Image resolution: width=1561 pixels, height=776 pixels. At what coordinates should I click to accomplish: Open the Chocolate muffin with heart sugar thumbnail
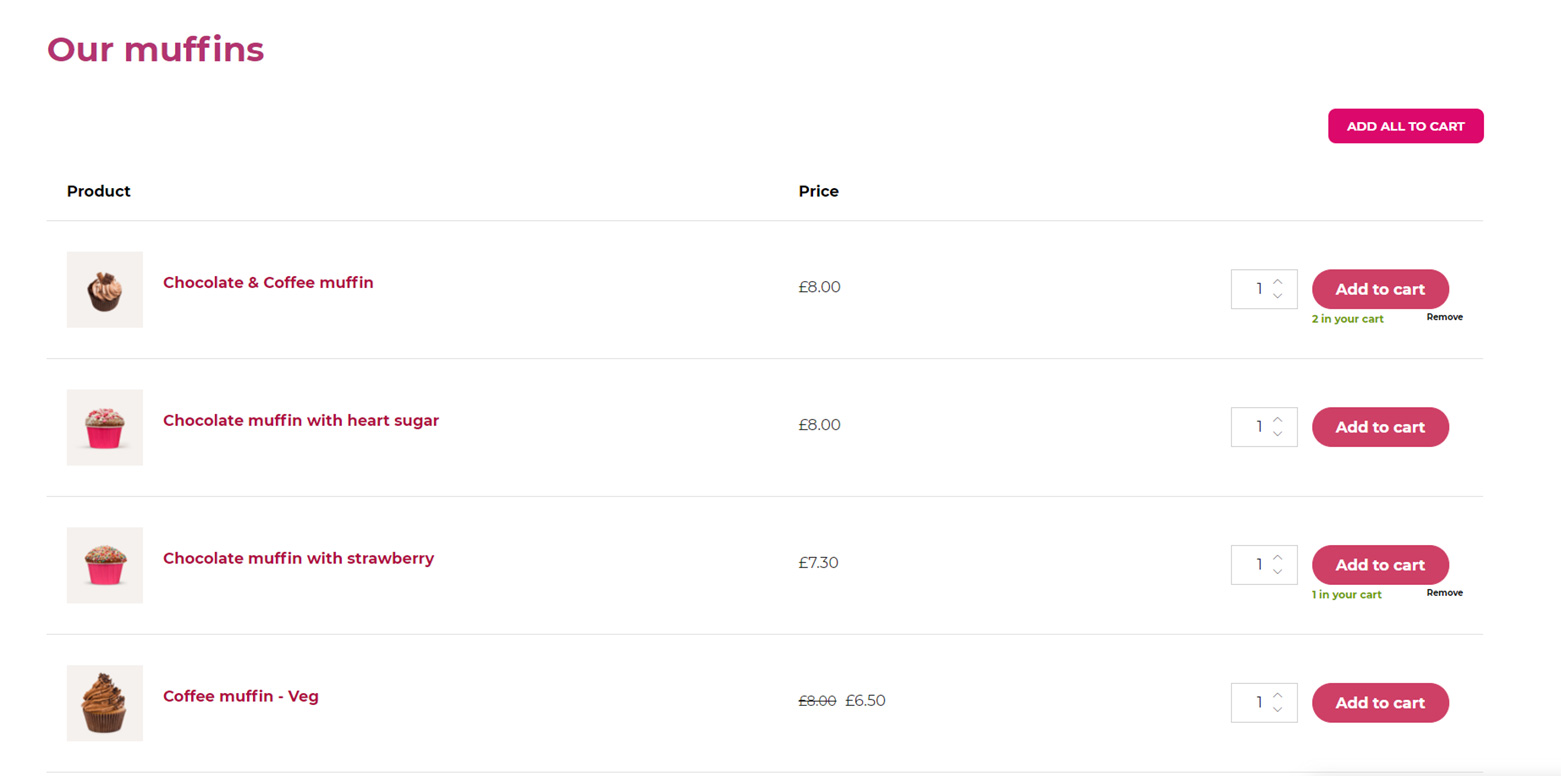[105, 427]
